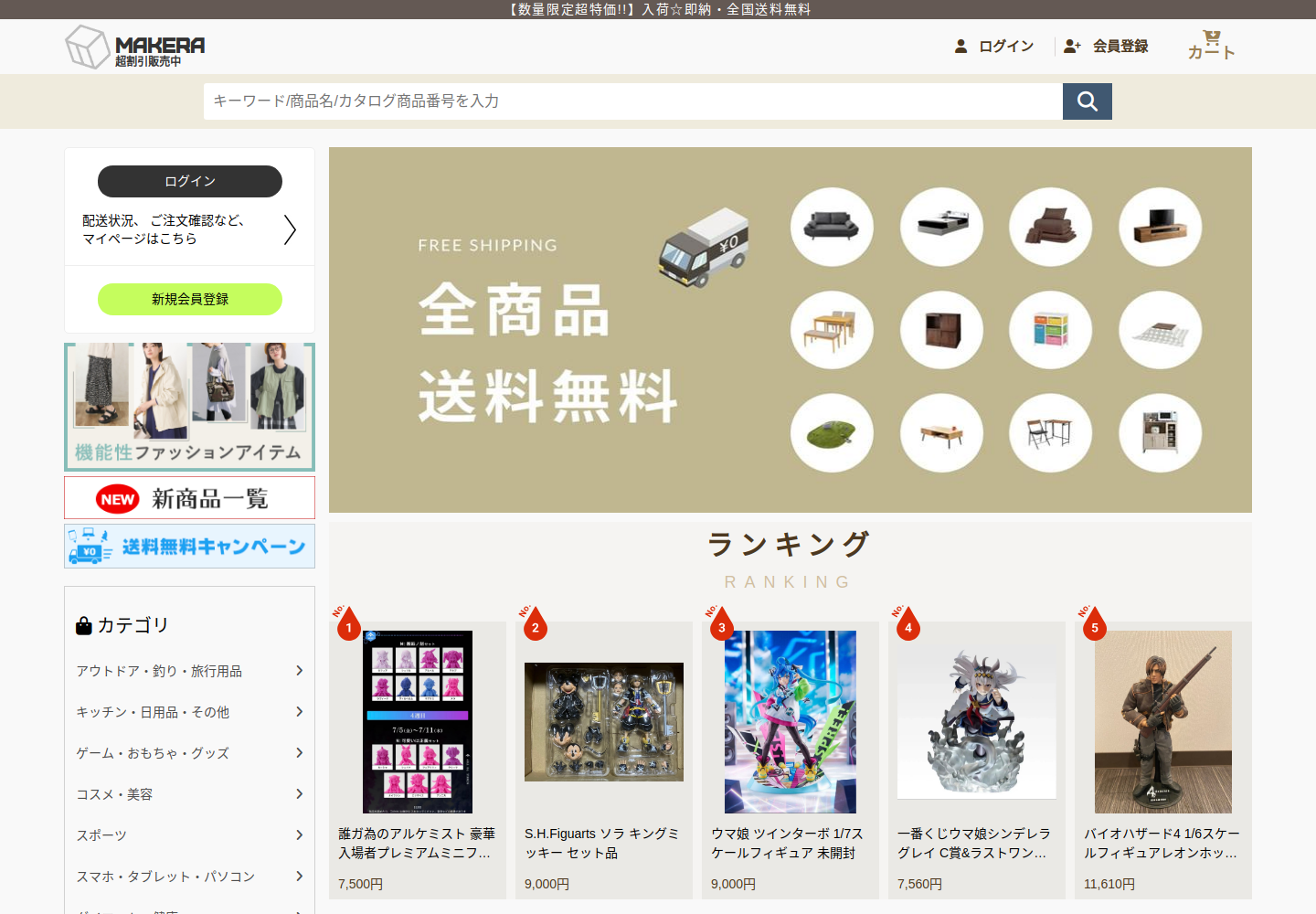Click the keyword search input field
The image size is (1316, 914).
(x=633, y=101)
